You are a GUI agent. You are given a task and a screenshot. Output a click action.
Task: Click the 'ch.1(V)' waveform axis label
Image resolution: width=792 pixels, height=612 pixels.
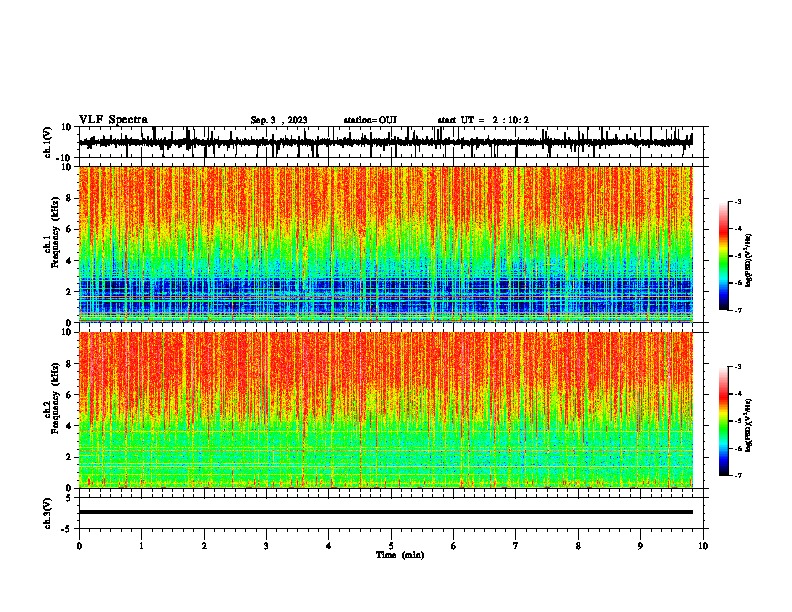coord(48,142)
